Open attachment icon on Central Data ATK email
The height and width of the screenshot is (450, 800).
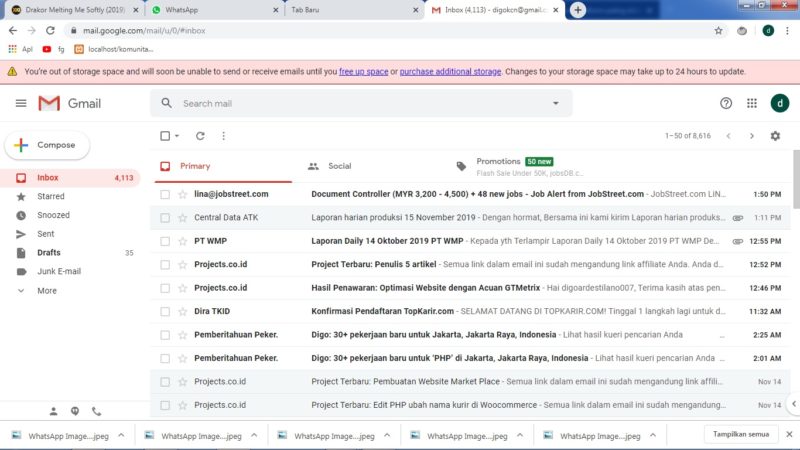[737, 218]
